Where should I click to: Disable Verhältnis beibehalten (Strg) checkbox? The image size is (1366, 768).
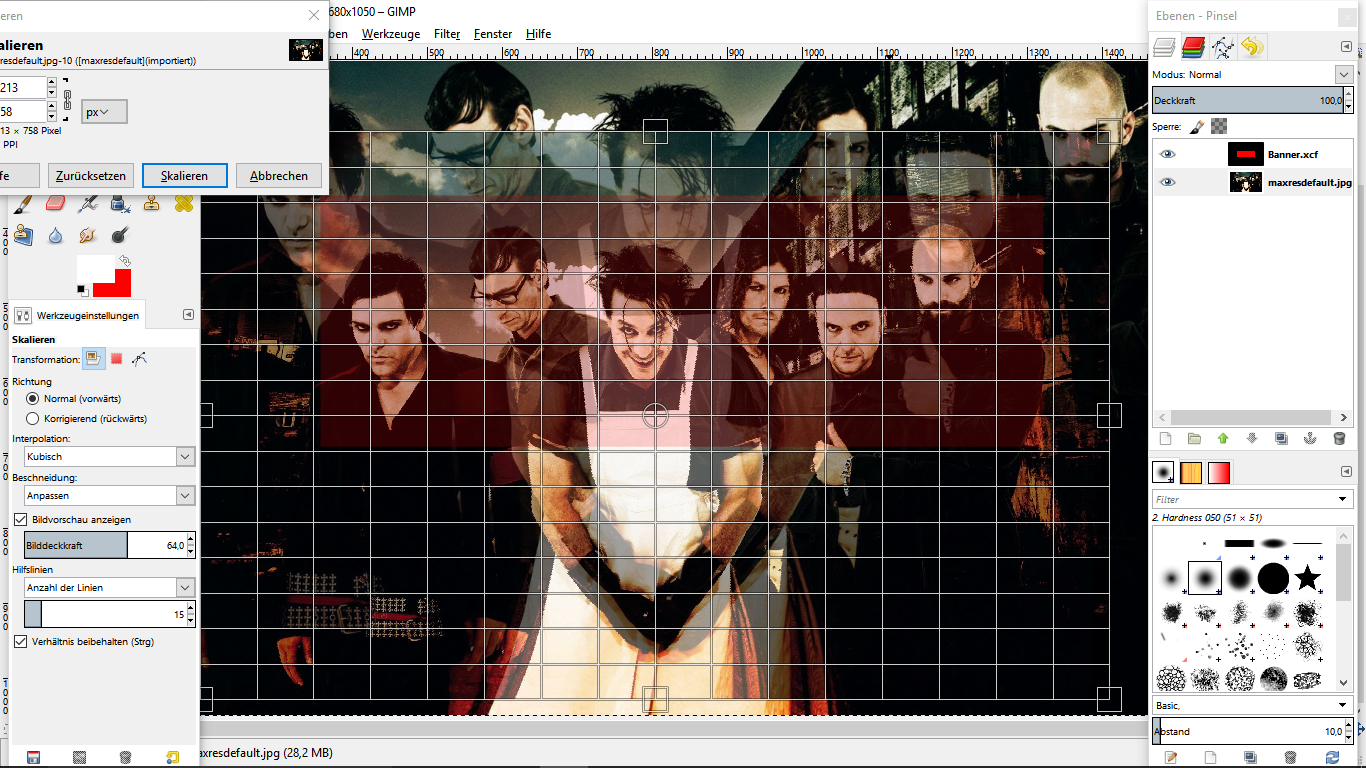click(20, 642)
